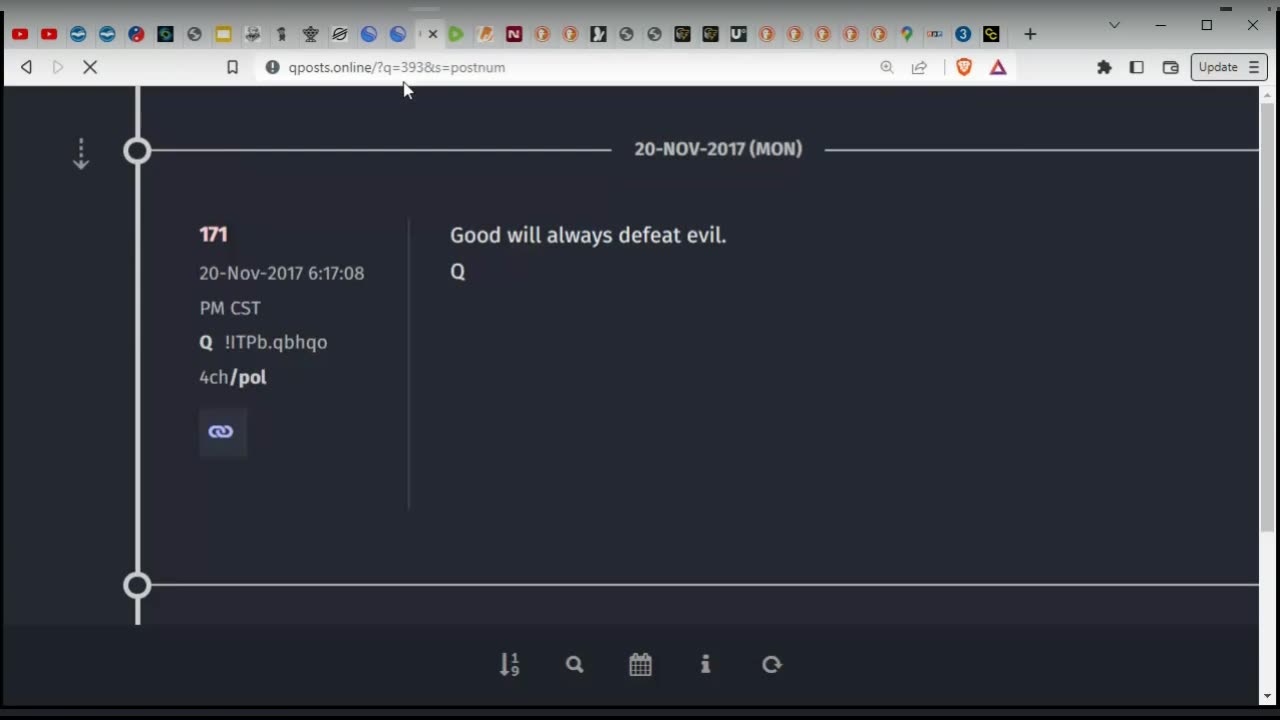Click the timeline circle node beside the date header
The width and height of the screenshot is (1280, 720).
(x=137, y=151)
